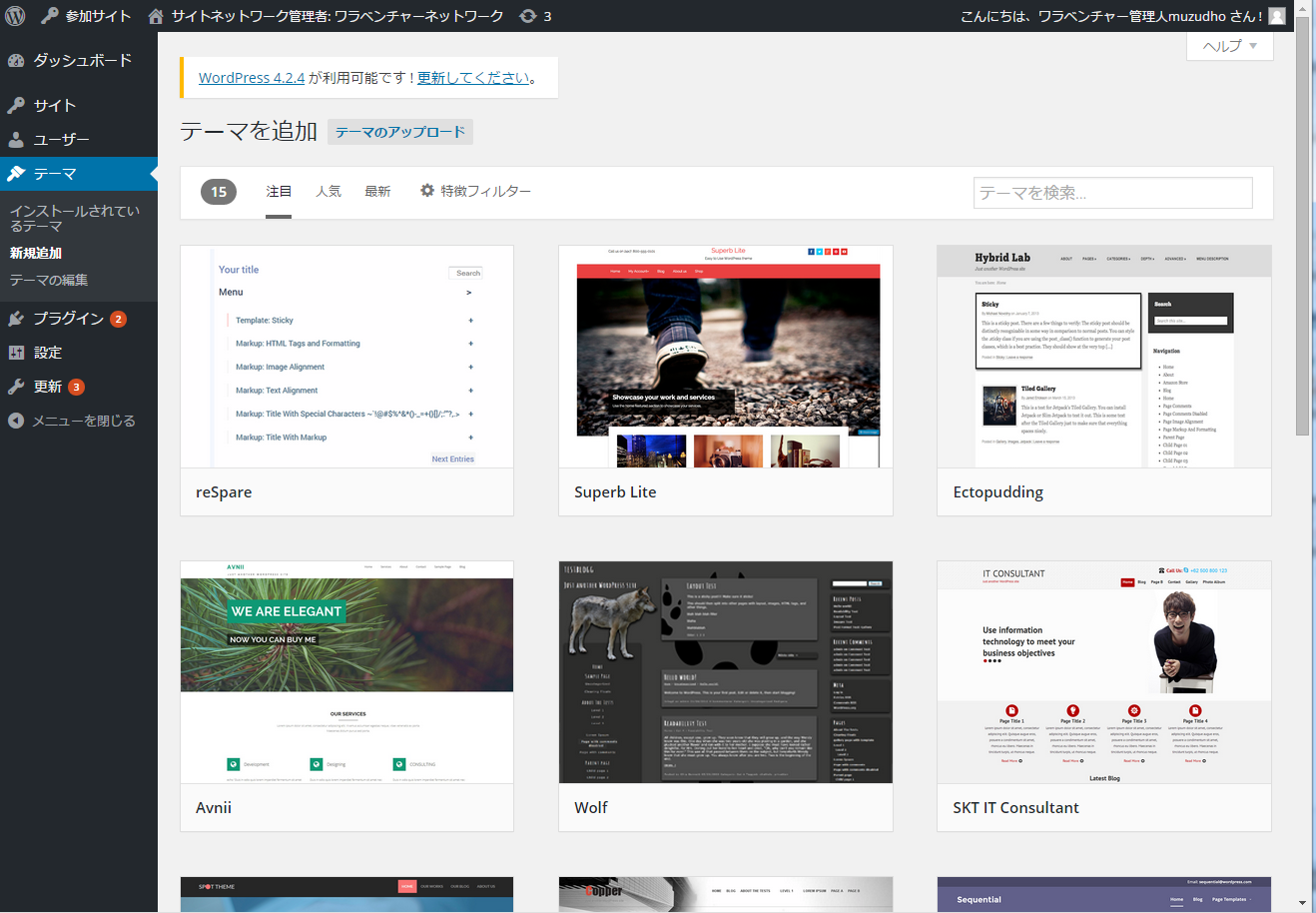Click the wrench icon next to 更新

coord(16,387)
